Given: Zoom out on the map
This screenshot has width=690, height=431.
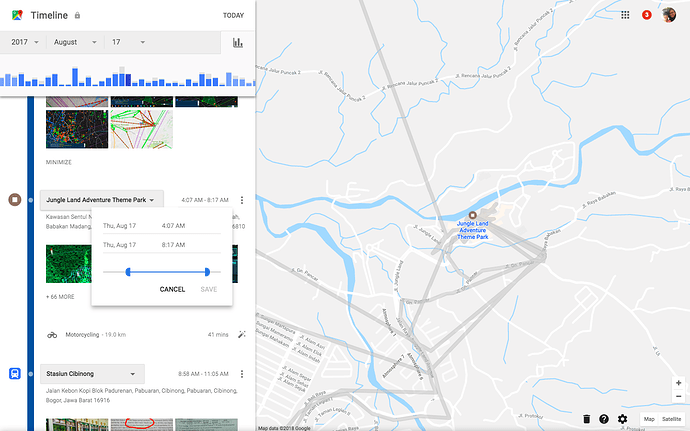Looking at the screenshot, I should [x=679, y=397].
